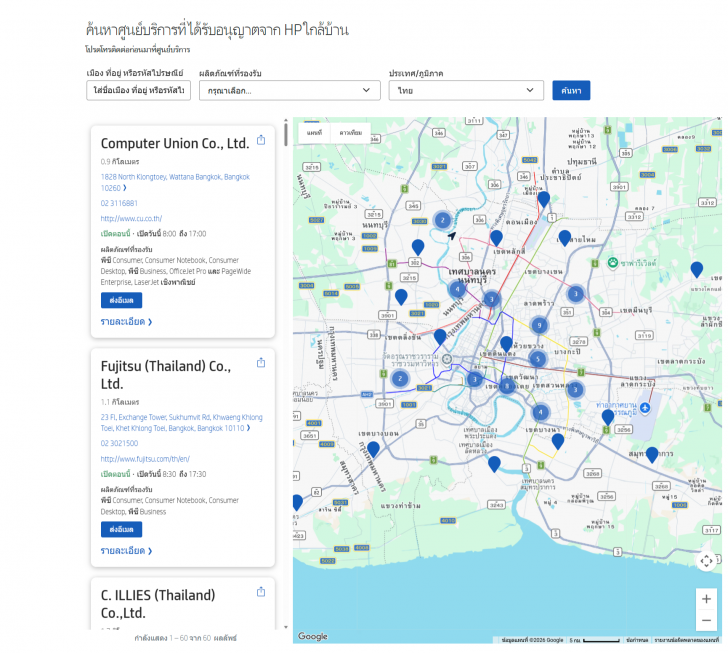Open the cluster marker showing 8
Viewport: 728px width, 653px height.
click(x=507, y=386)
